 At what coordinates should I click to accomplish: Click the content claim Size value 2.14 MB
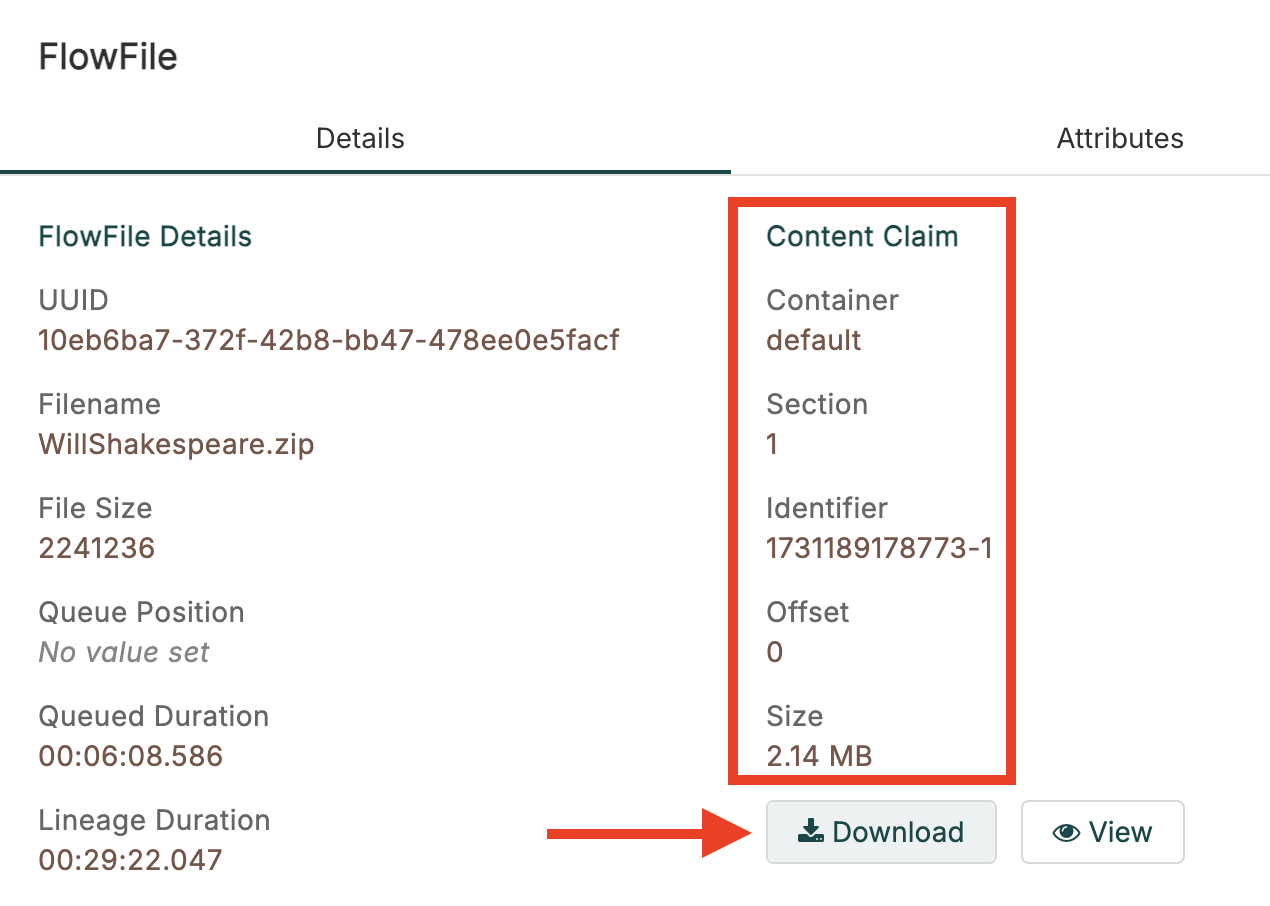819,756
